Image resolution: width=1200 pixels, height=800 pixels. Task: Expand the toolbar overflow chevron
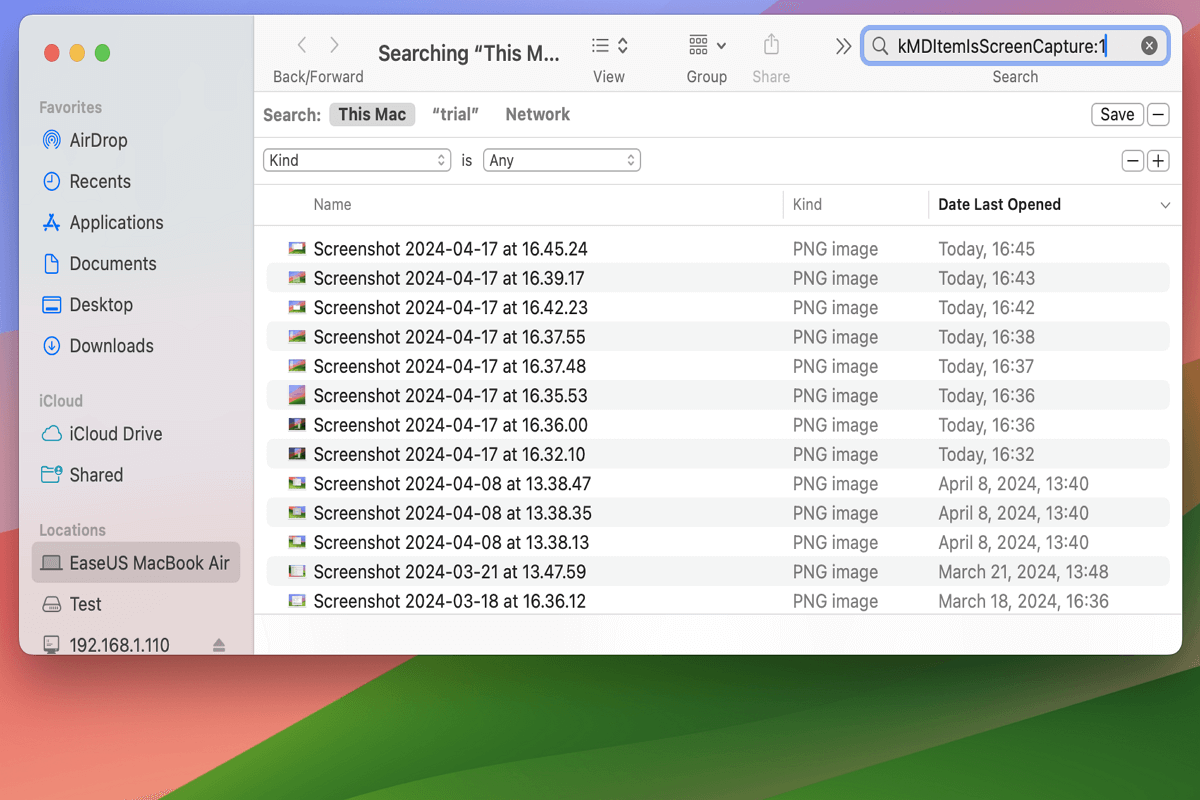843,45
